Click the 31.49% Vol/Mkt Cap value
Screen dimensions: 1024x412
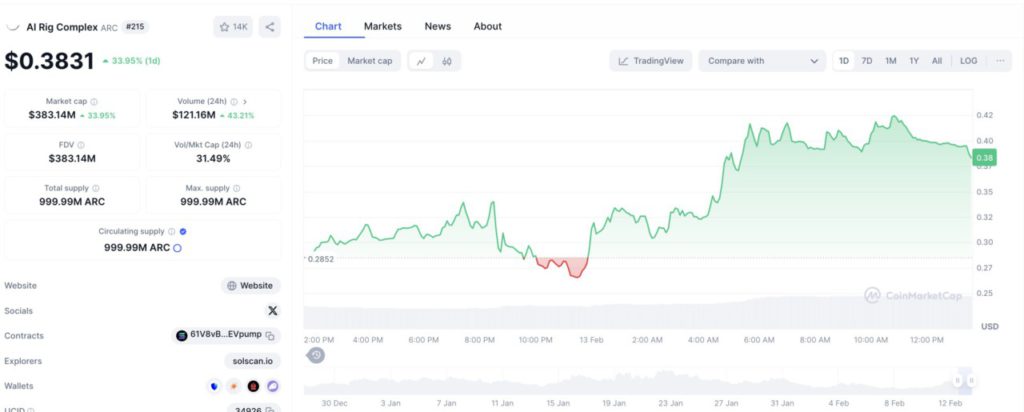click(x=213, y=158)
